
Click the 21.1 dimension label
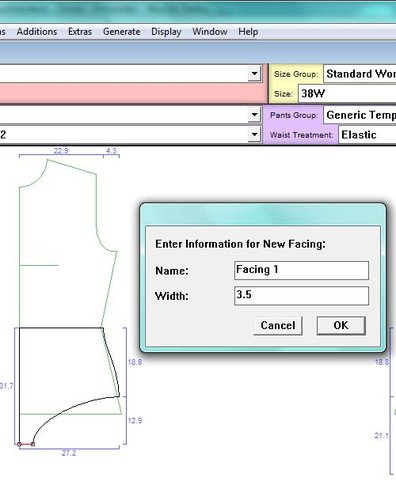click(381, 435)
